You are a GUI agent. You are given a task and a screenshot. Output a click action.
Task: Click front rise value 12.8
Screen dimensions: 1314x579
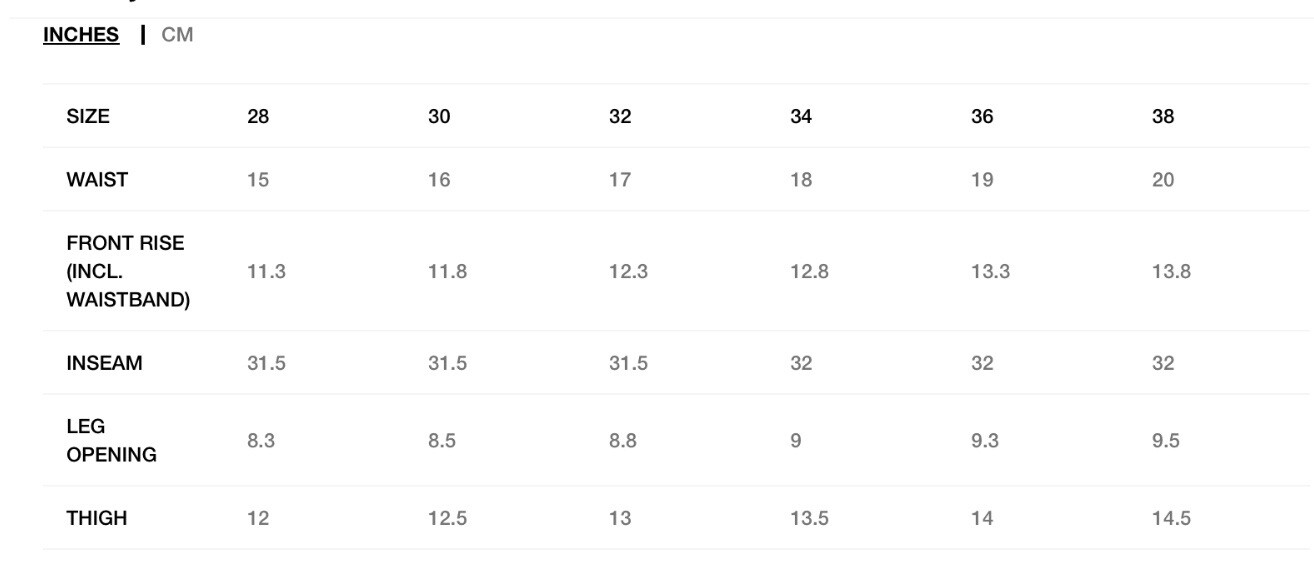coord(809,271)
